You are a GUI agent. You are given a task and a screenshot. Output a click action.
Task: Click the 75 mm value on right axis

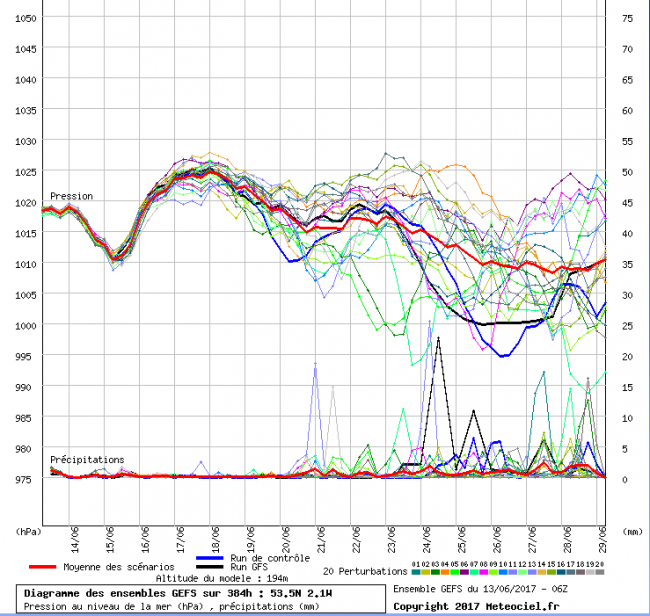pyautogui.click(x=627, y=18)
